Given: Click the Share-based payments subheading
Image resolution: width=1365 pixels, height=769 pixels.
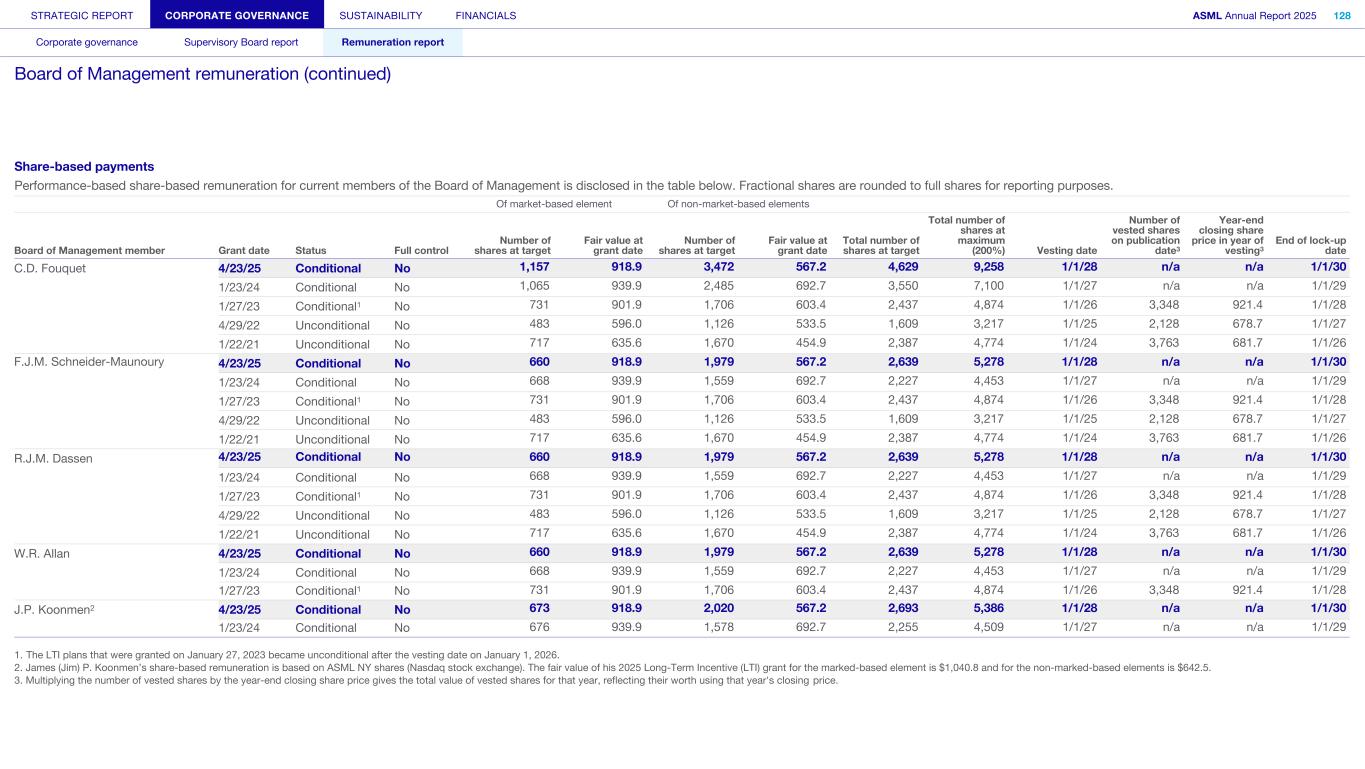Looking at the screenshot, I should 84,166.
